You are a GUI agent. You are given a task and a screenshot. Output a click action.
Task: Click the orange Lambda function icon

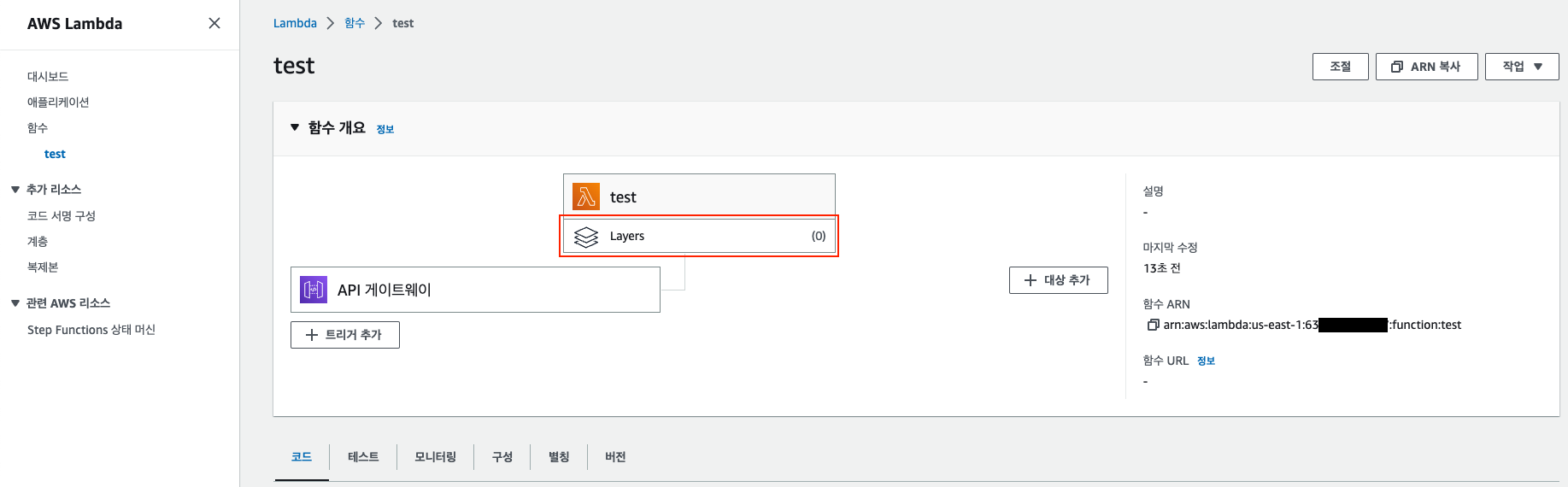coord(586,197)
